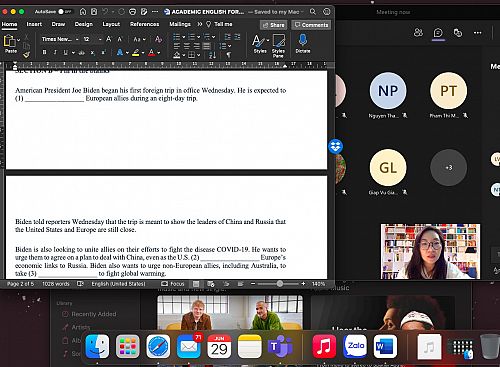Open the Comments button
The height and width of the screenshot is (367, 500).
[x=311, y=25]
